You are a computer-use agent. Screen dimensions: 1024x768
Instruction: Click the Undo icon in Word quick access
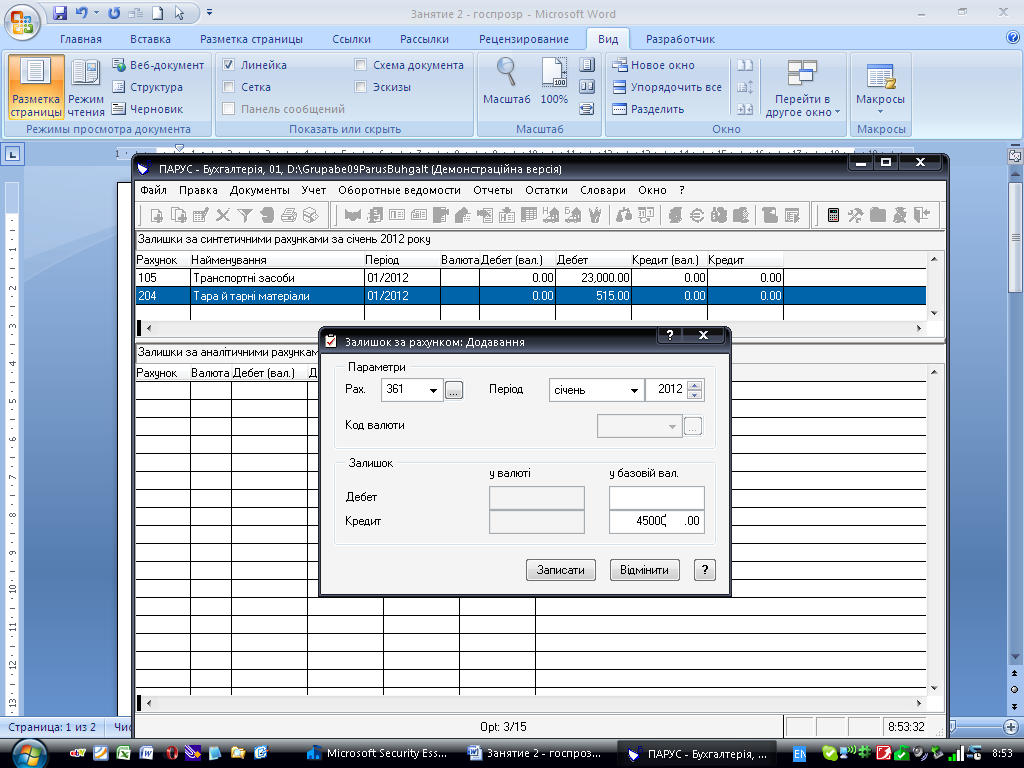point(81,12)
